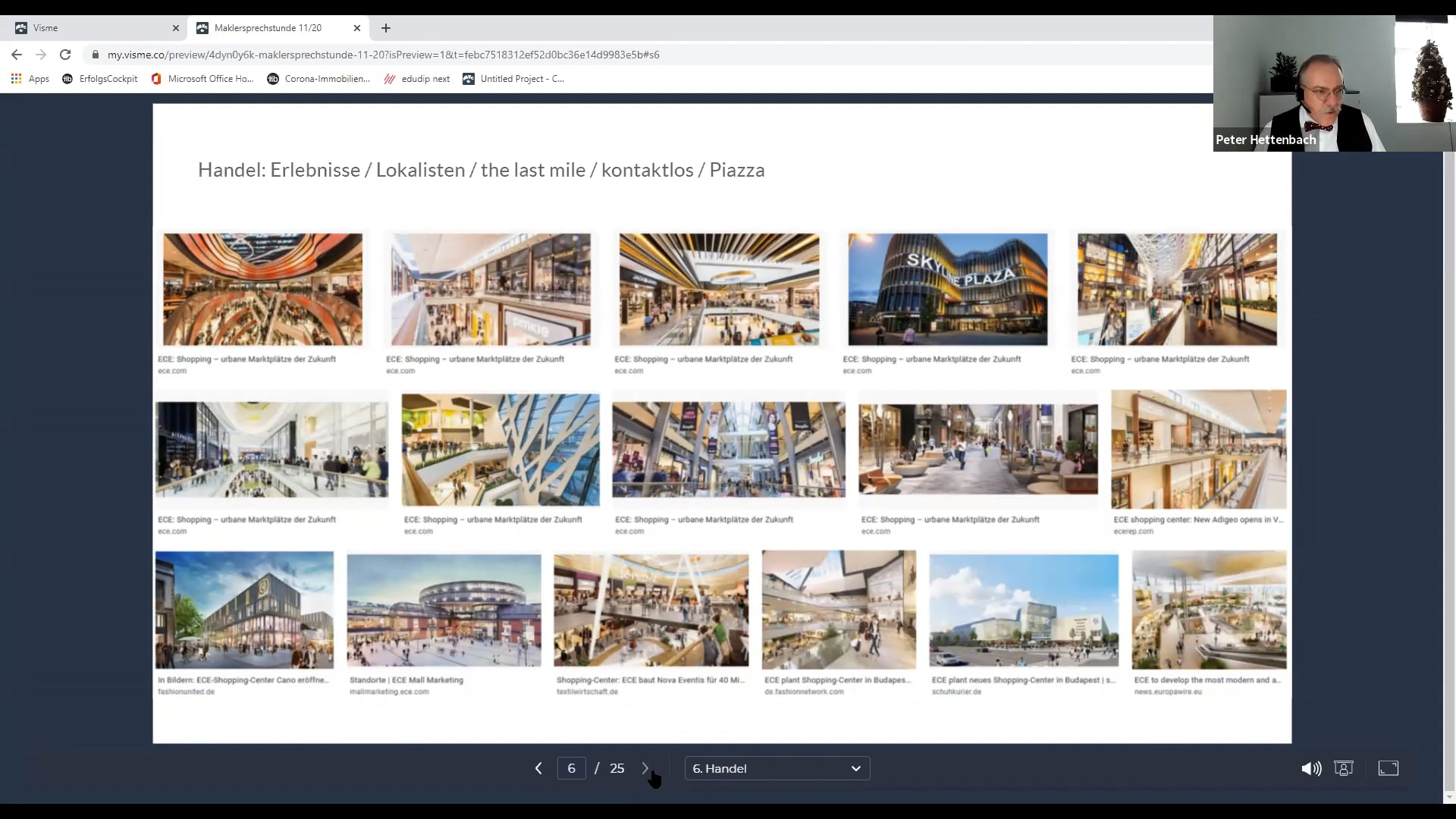The height and width of the screenshot is (819, 1456).
Task: Click the mallmarketing.ece.com source text
Action: pyautogui.click(x=389, y=692)
